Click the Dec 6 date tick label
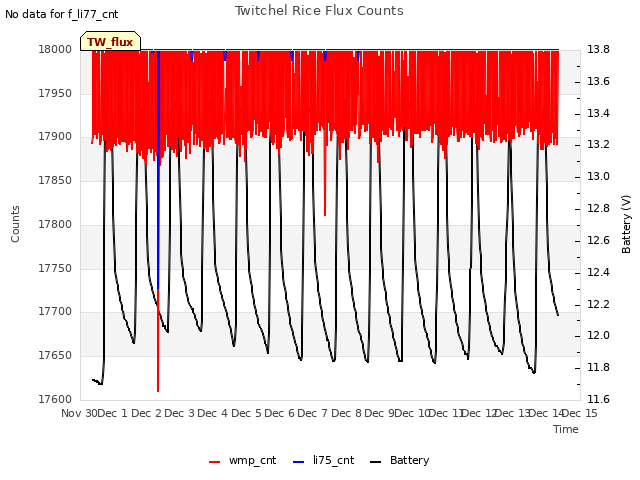Screen dimensions: 640x480 (x=280, y=413)
